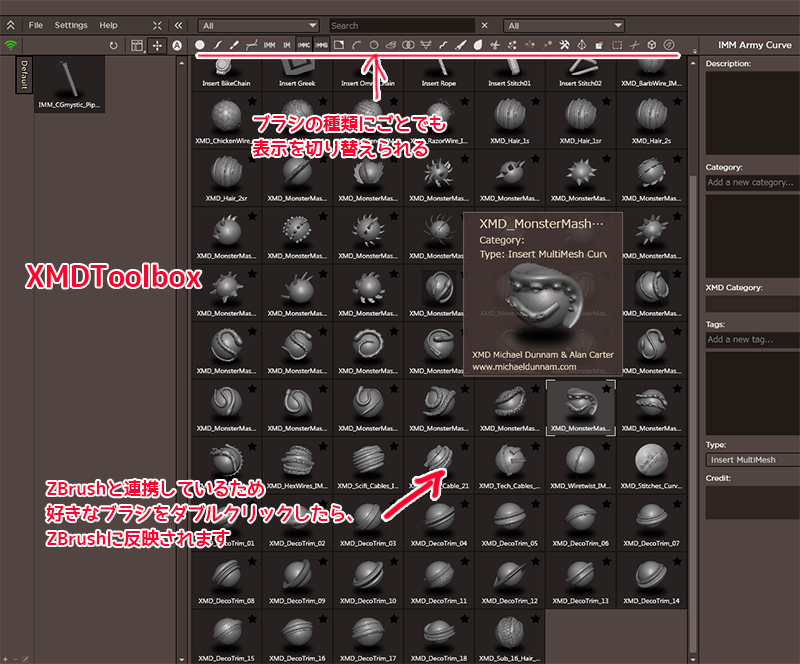800x664 pixels.
Task: Click the green Wi-Fi connection icon
Action: tap(11, 45)
